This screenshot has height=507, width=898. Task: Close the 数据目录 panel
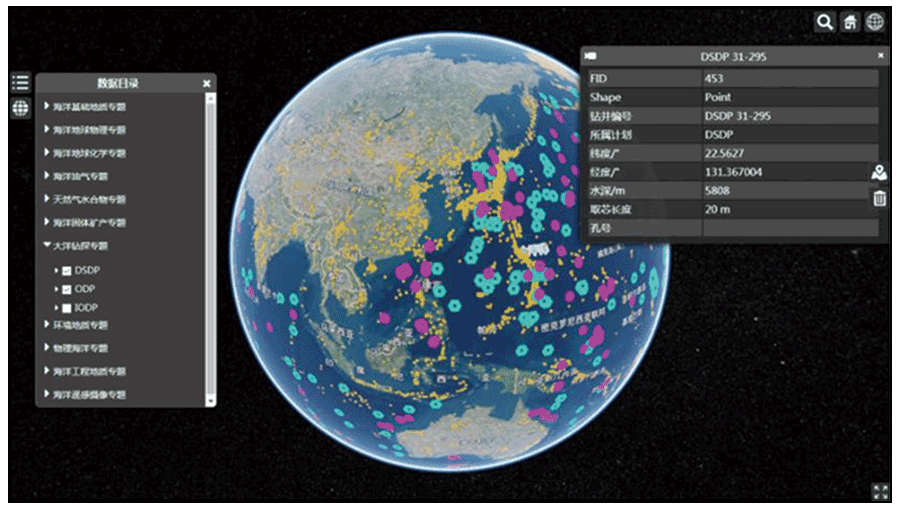pyautogui.click(x=207, y=84)
